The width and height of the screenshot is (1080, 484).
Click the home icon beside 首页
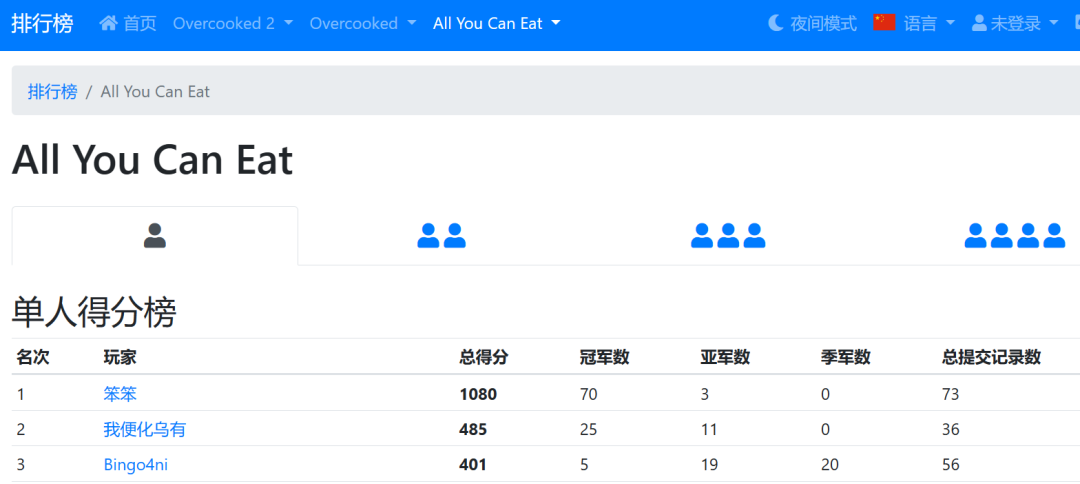pyautogui.click(x=108, y=23)
